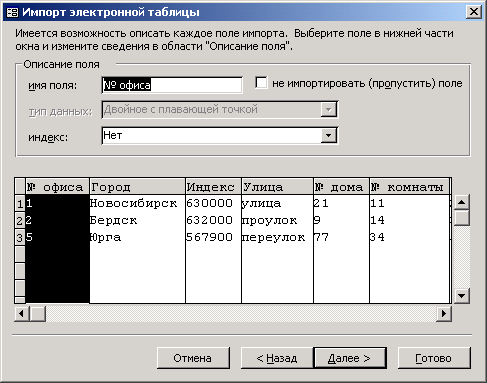Select the № комнаты column header
Image resolution: width=487 pixels, height=383 pixels.
pyautogui.click(x=409, y=187)
